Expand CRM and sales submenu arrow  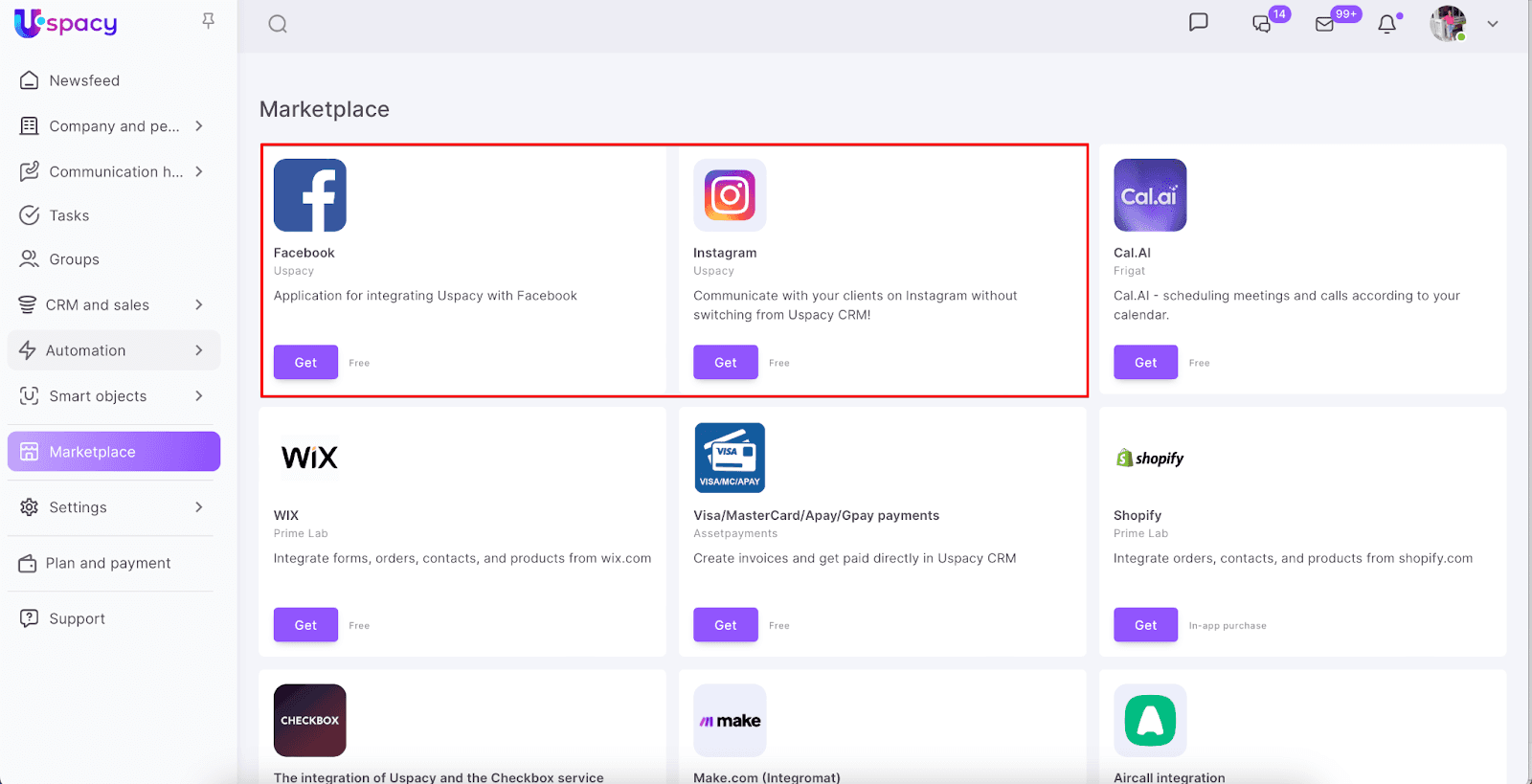coord(199,304)
